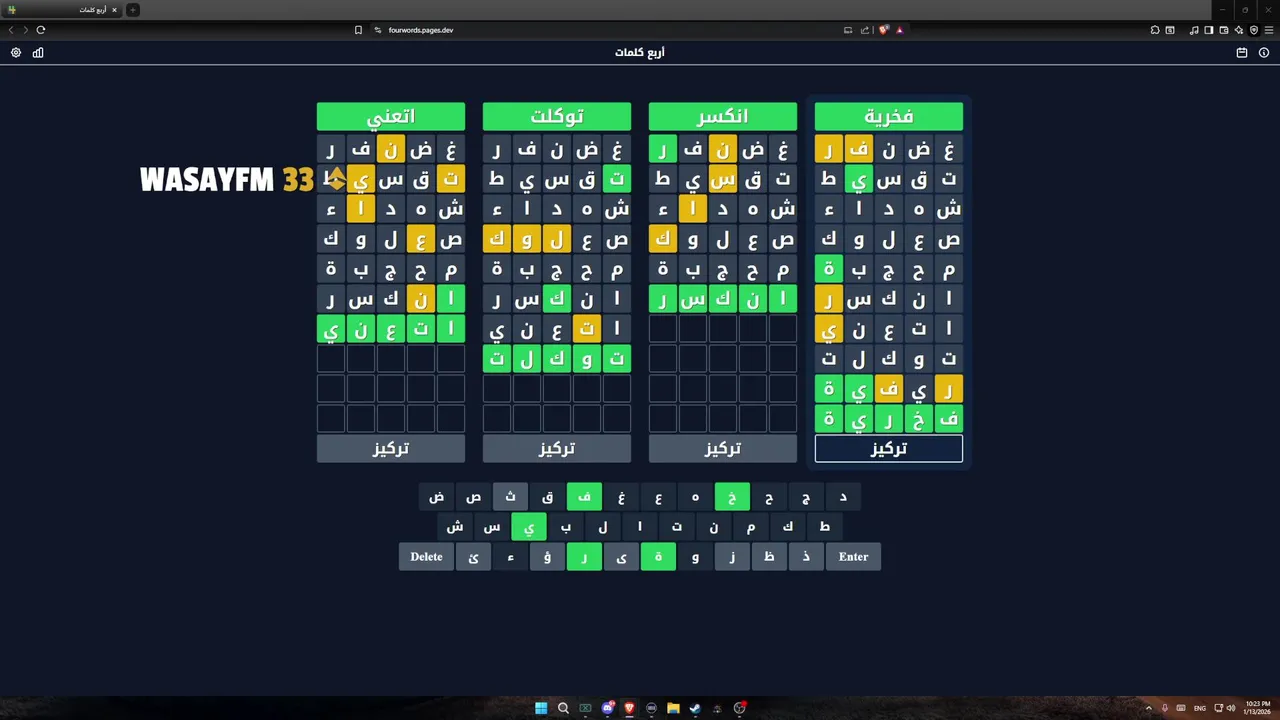The image size is (1280, 720).
Task: Show hidden tray icons chevron
Action: coord(1149,708)
